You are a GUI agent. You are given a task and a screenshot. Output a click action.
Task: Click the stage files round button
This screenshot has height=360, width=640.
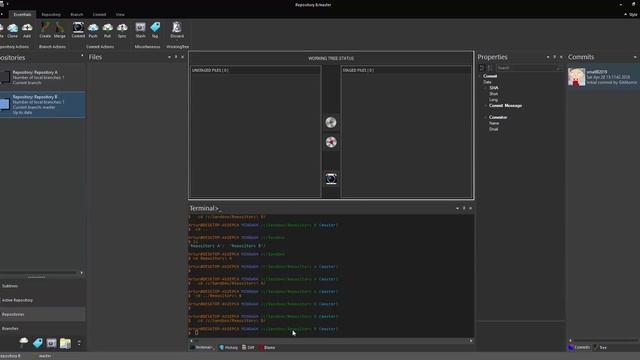(x=331, y=122)
